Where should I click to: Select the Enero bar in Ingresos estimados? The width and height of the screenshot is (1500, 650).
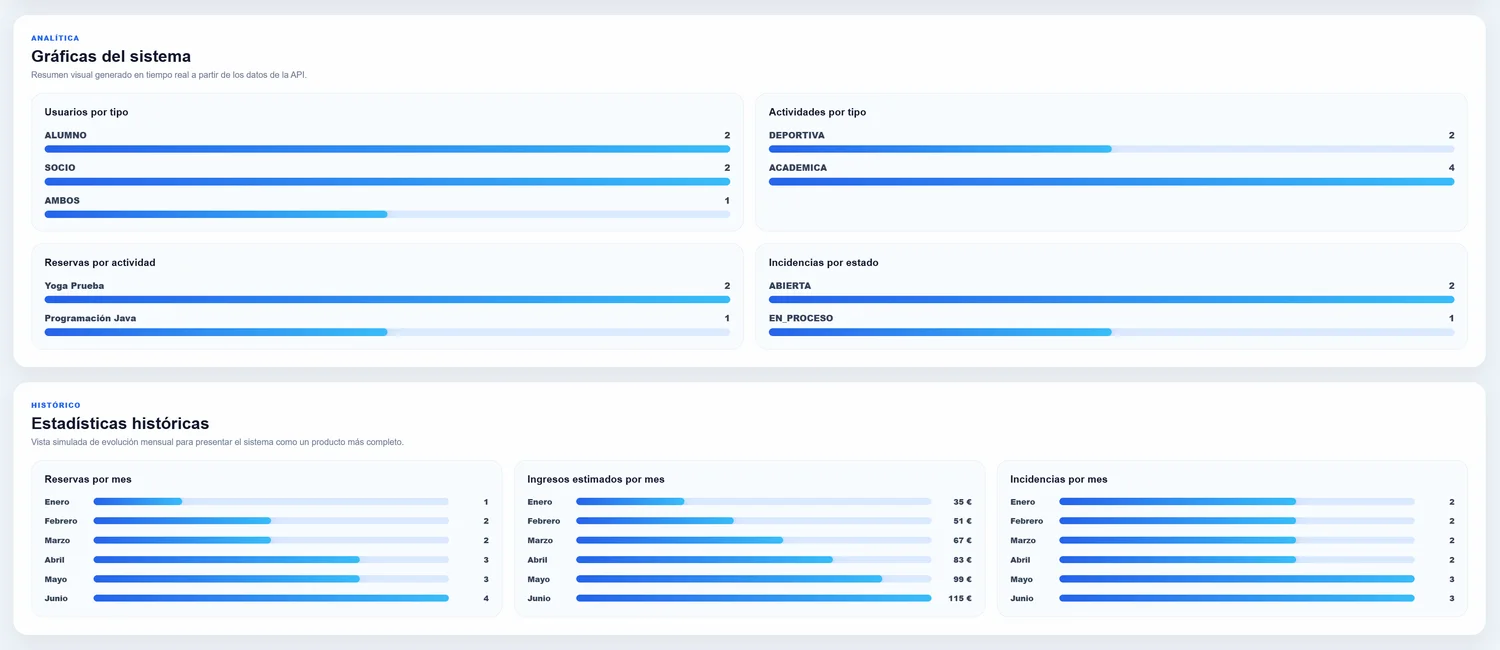pyautogui.click(x=754, y=502)
